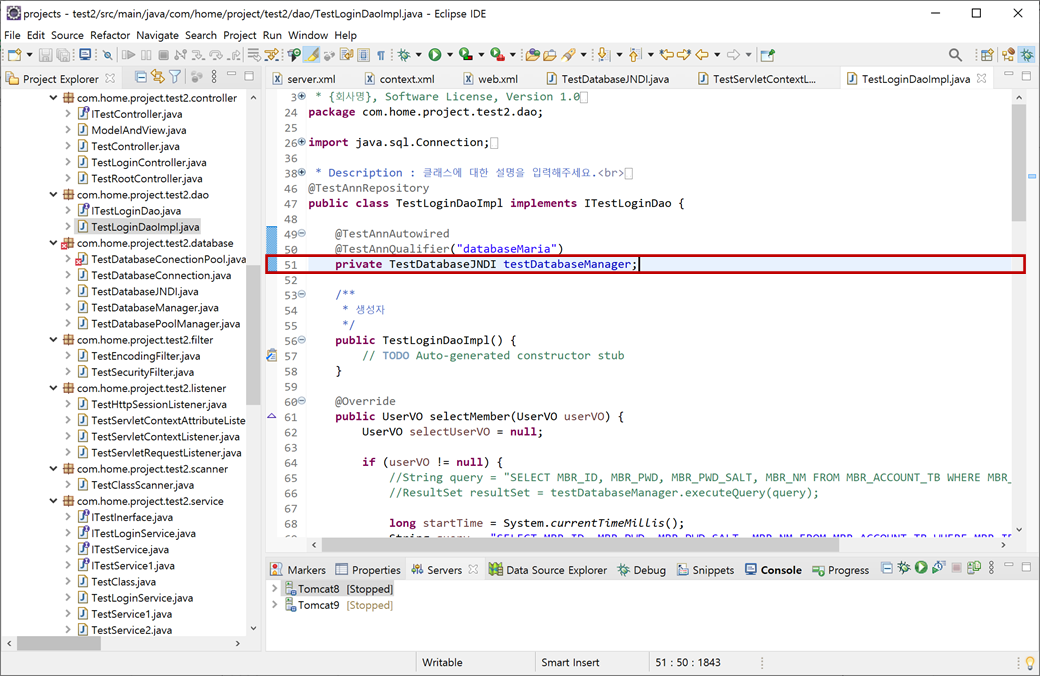Screen dimensions: 1040x676
Task: Click Open Type icon in toolbar
Action: [533, 55]
